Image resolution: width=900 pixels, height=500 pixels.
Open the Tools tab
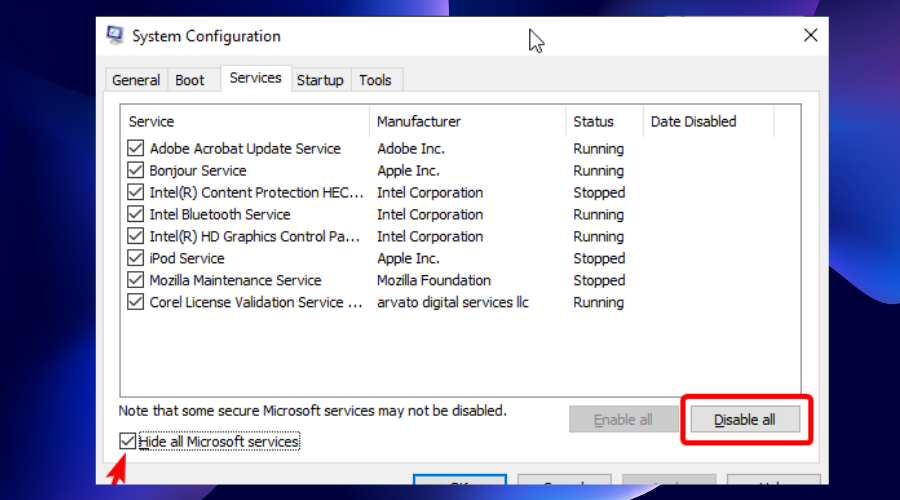tap(375, 80)
